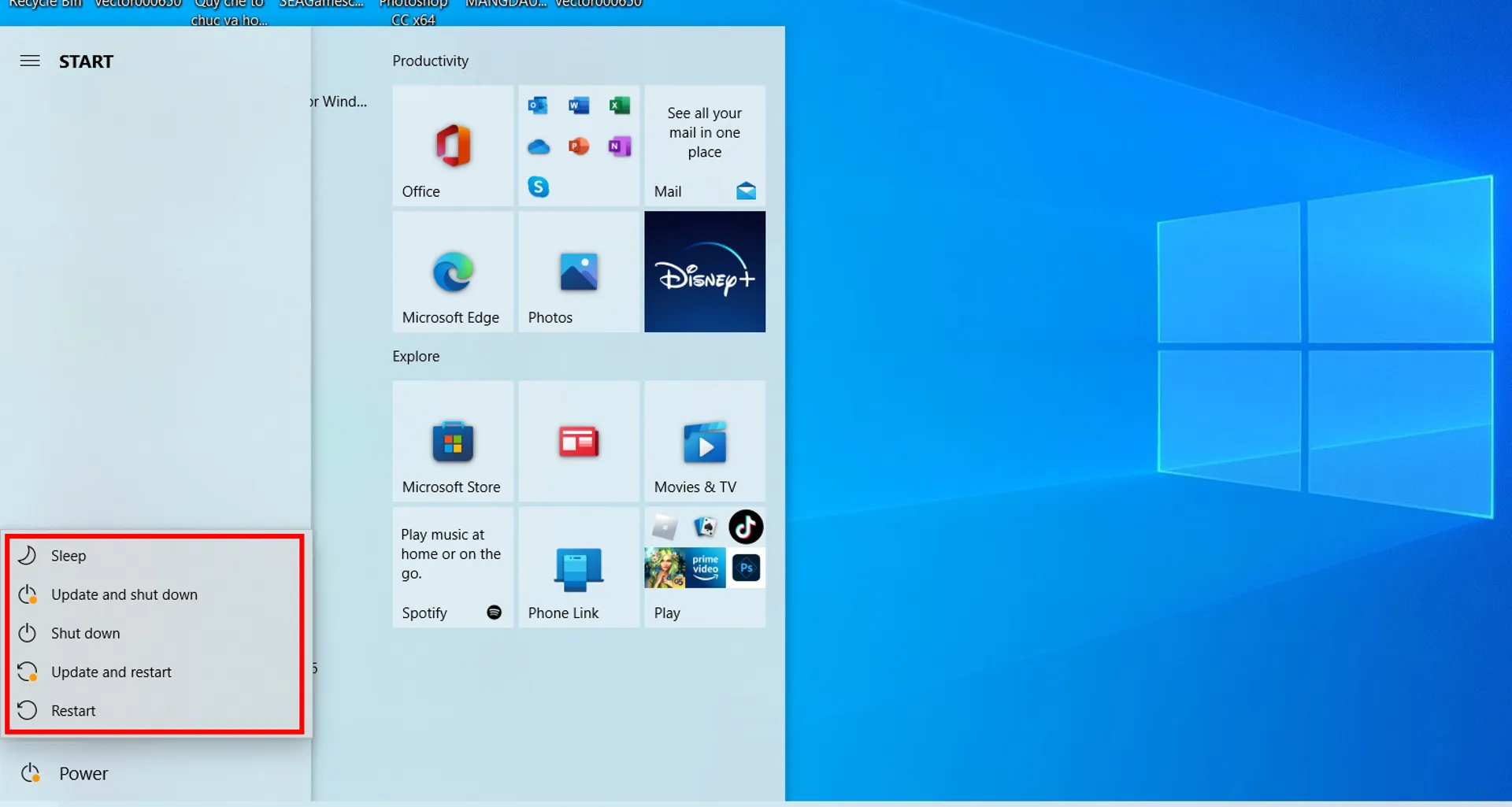Open TikTok in the Play folder
Screen dimensions: 1512x807
(746, 528)
